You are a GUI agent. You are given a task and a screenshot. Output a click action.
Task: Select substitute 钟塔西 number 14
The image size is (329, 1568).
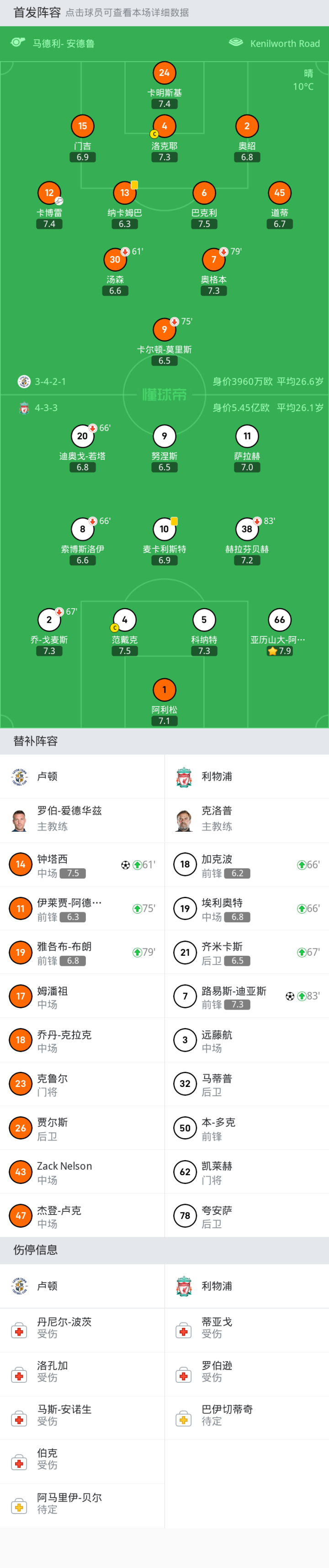(x=21, y=864)
